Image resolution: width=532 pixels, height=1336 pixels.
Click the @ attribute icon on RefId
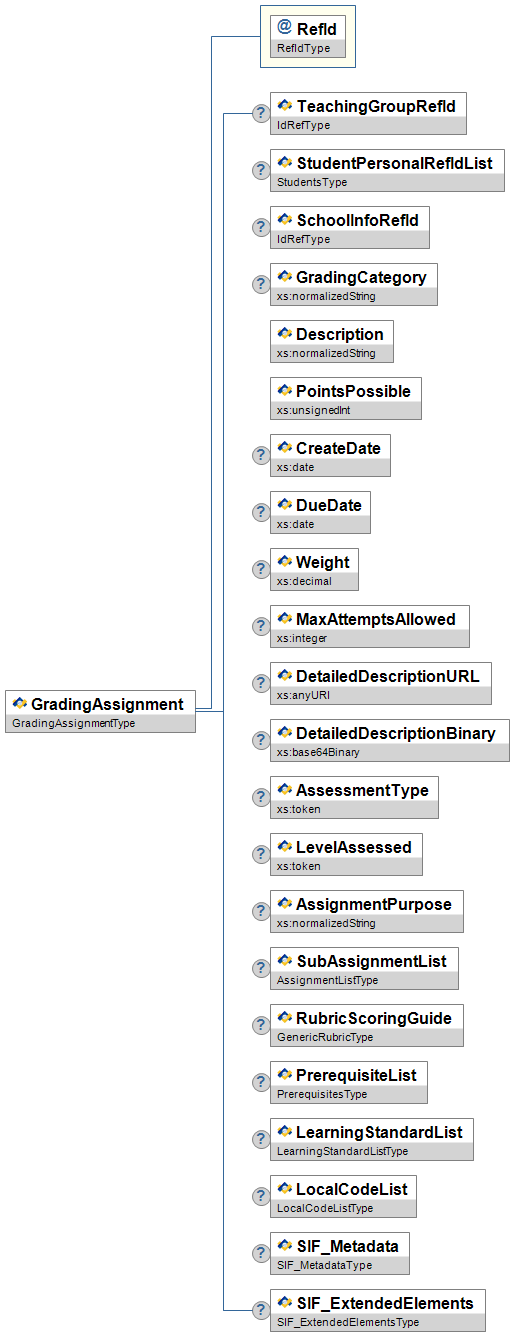coord(284,29)
